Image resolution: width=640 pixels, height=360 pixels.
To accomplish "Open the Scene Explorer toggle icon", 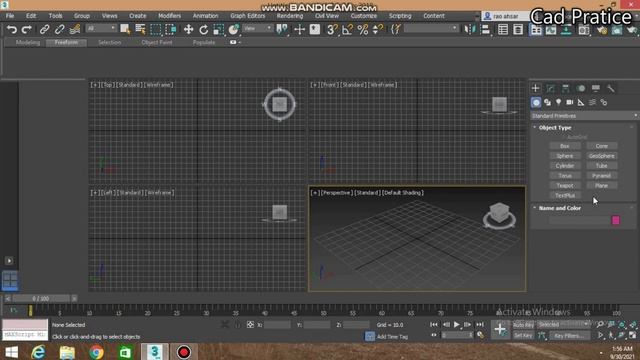I will [x=503, y=29].
